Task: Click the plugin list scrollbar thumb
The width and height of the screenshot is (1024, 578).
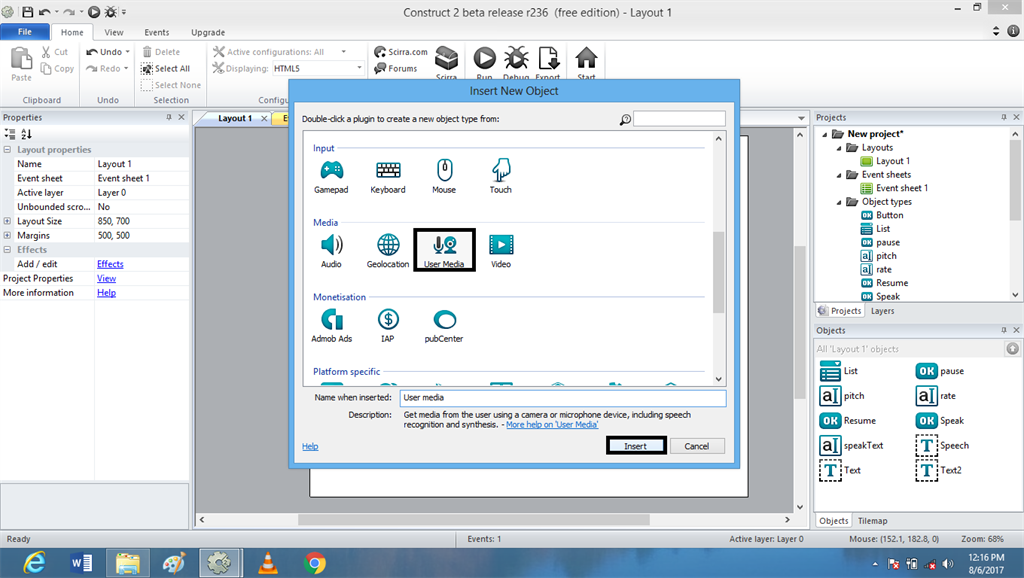Action: point(718,272)
